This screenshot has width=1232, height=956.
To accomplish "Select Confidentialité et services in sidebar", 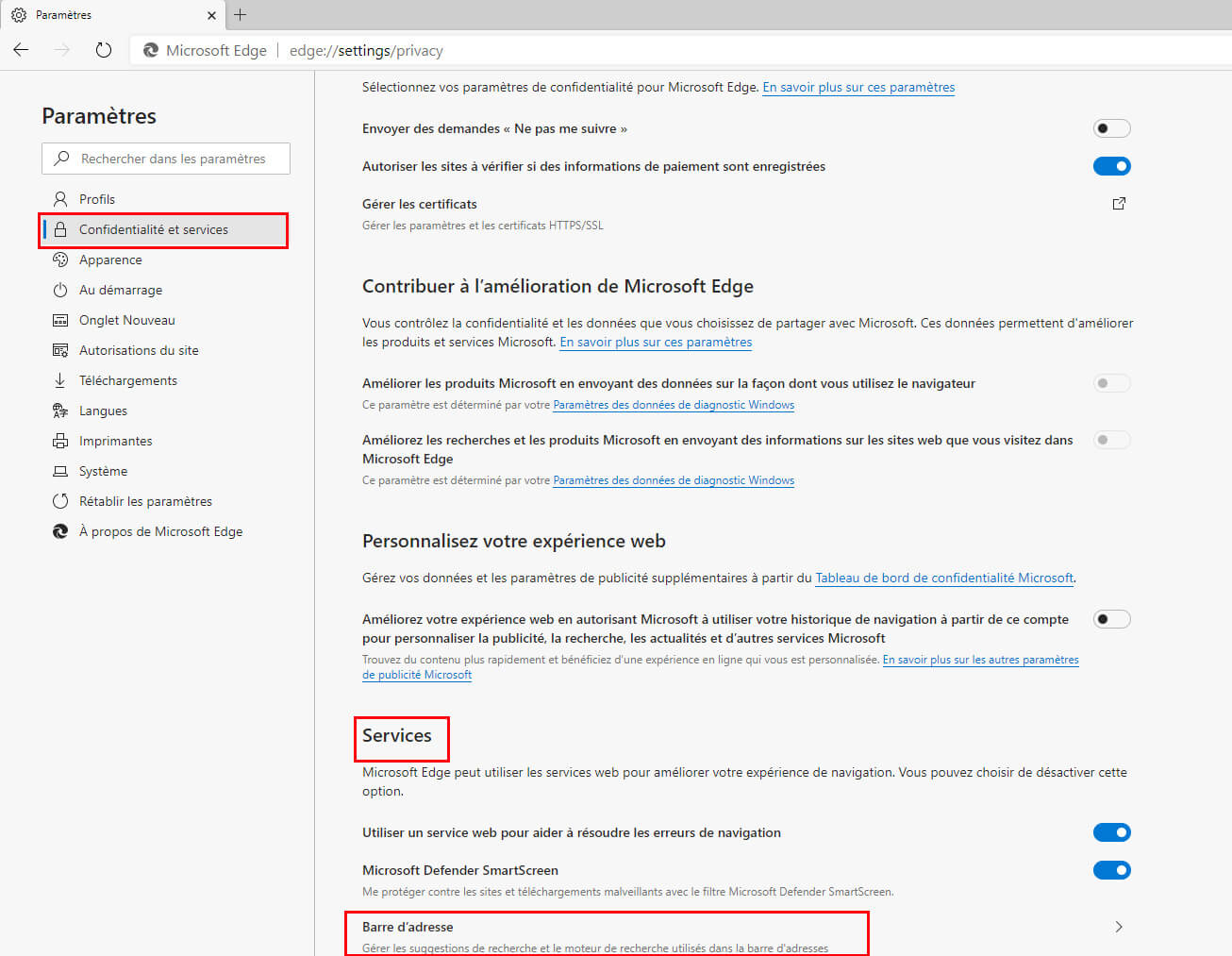I will [x=166, y=229].
